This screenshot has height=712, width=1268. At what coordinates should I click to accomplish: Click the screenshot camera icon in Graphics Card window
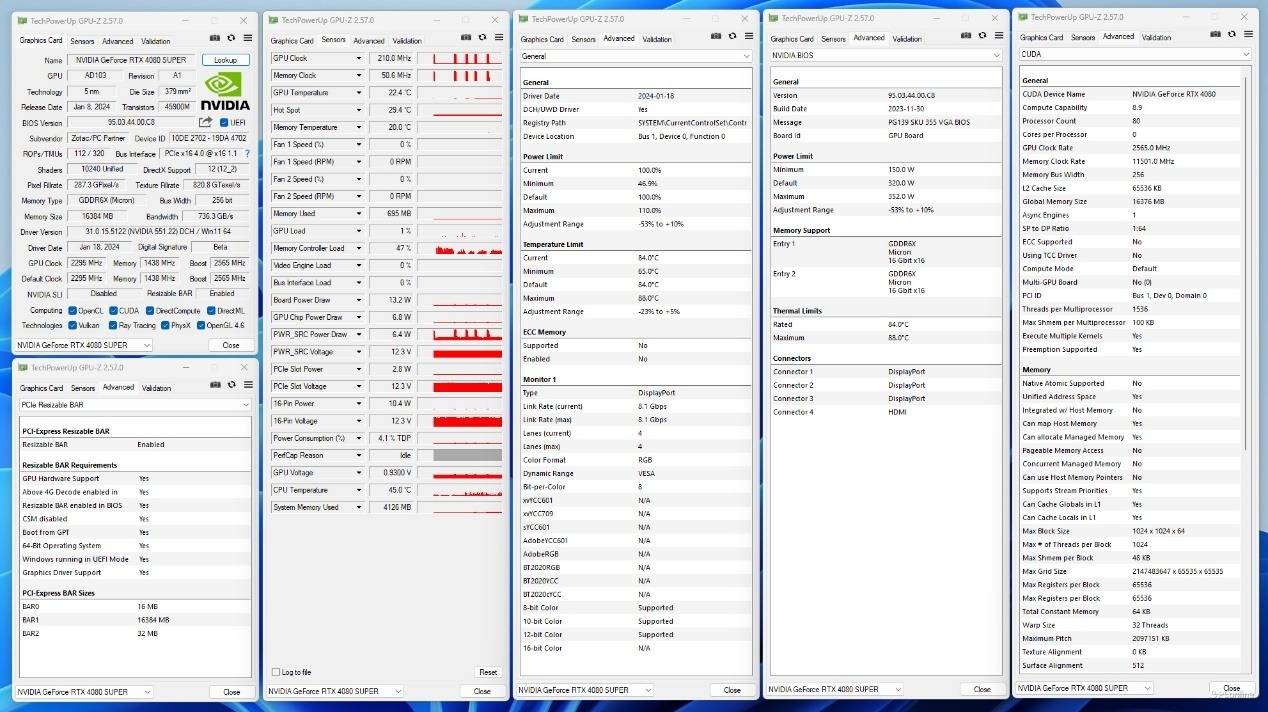tap(215, 38)
